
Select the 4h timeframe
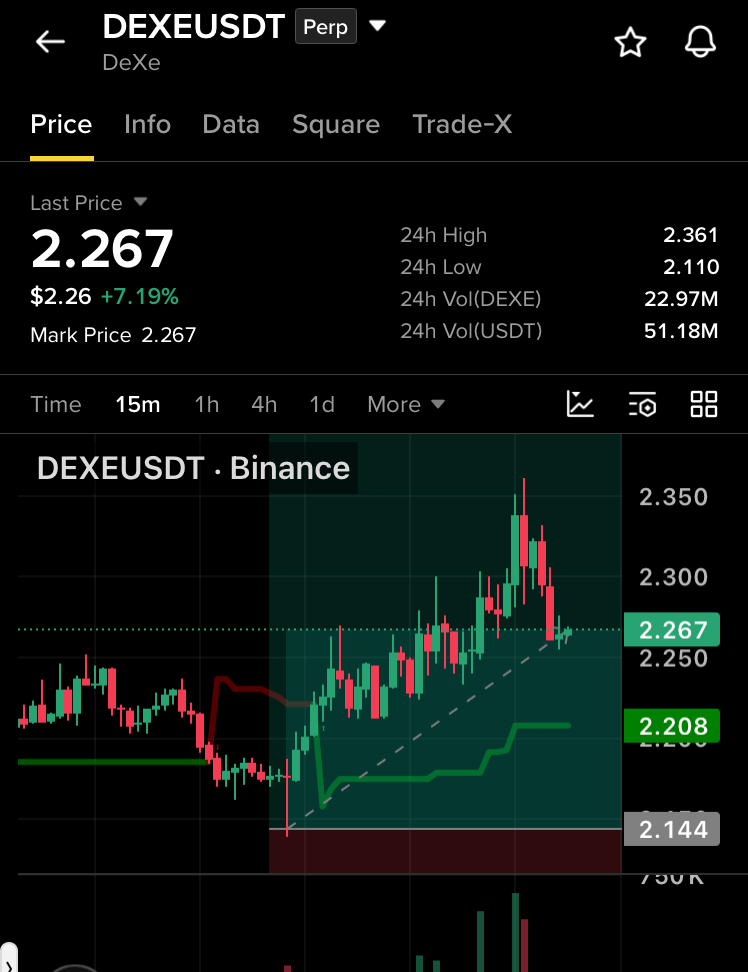(x=264, y=405)
